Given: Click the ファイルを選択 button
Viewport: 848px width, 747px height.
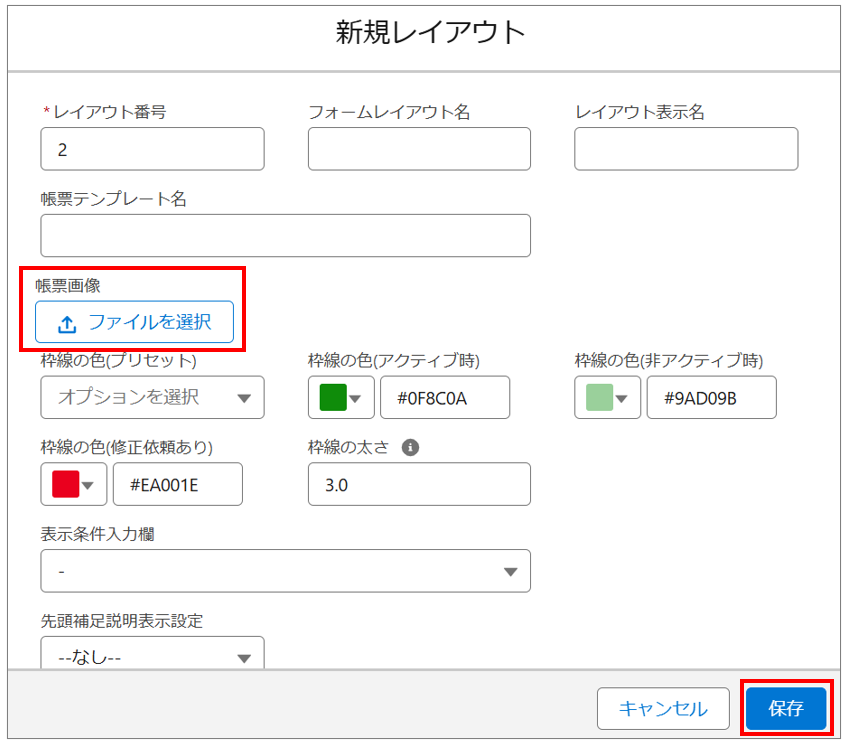Looking at the screenshot, I should [x=134, y=323].
